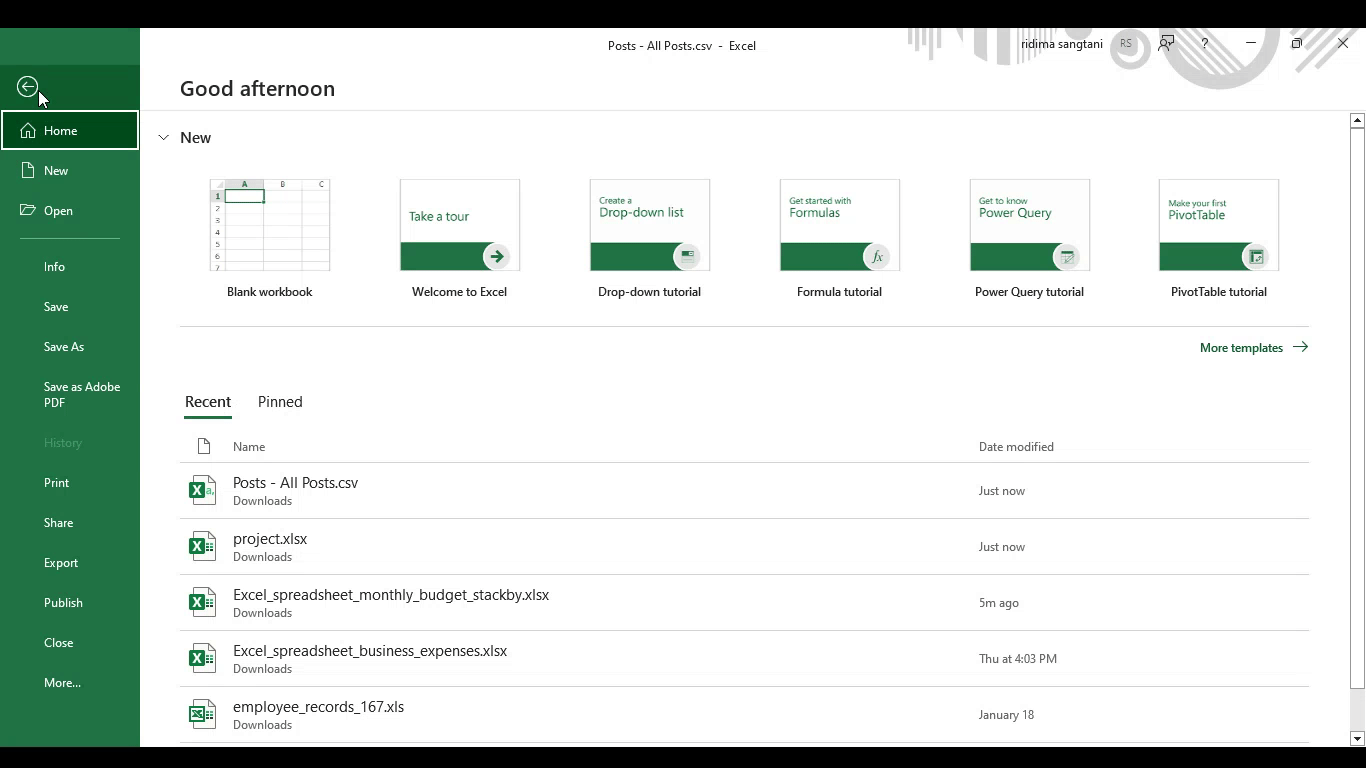
Task: Go back using the circled arrow
Action: point(27,87)
